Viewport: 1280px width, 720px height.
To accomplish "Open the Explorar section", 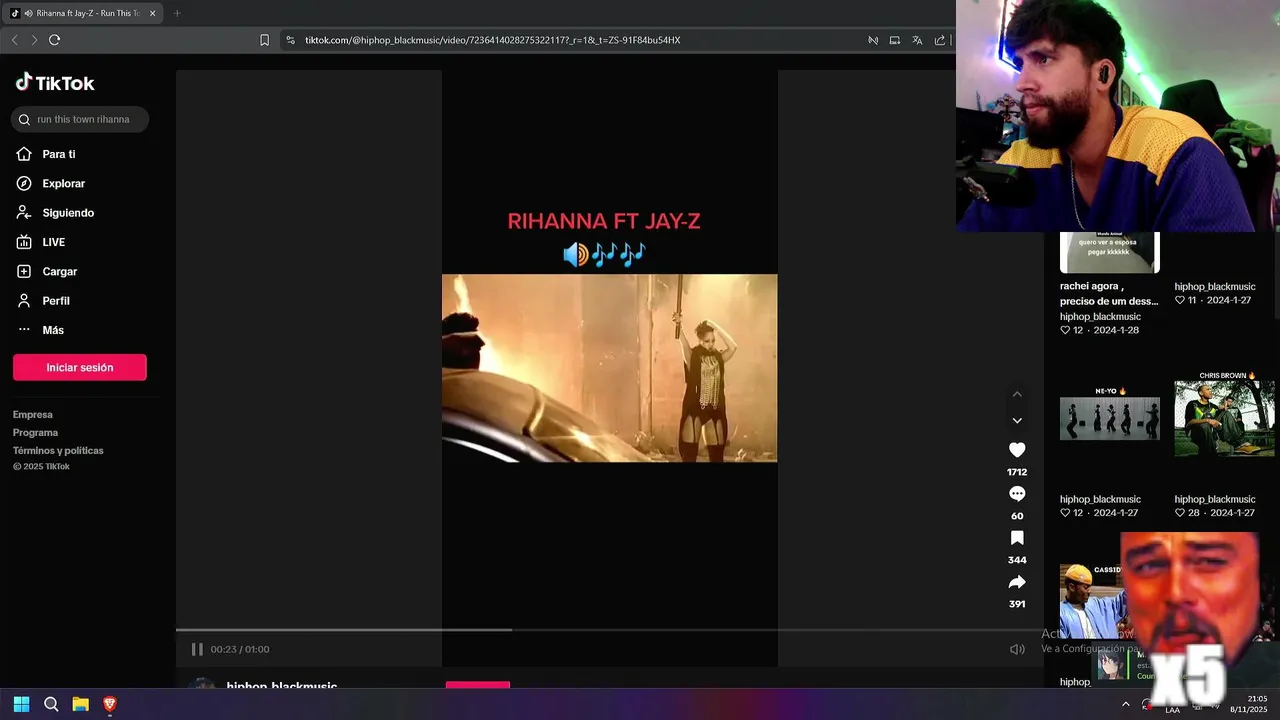I will pos(63,183).
